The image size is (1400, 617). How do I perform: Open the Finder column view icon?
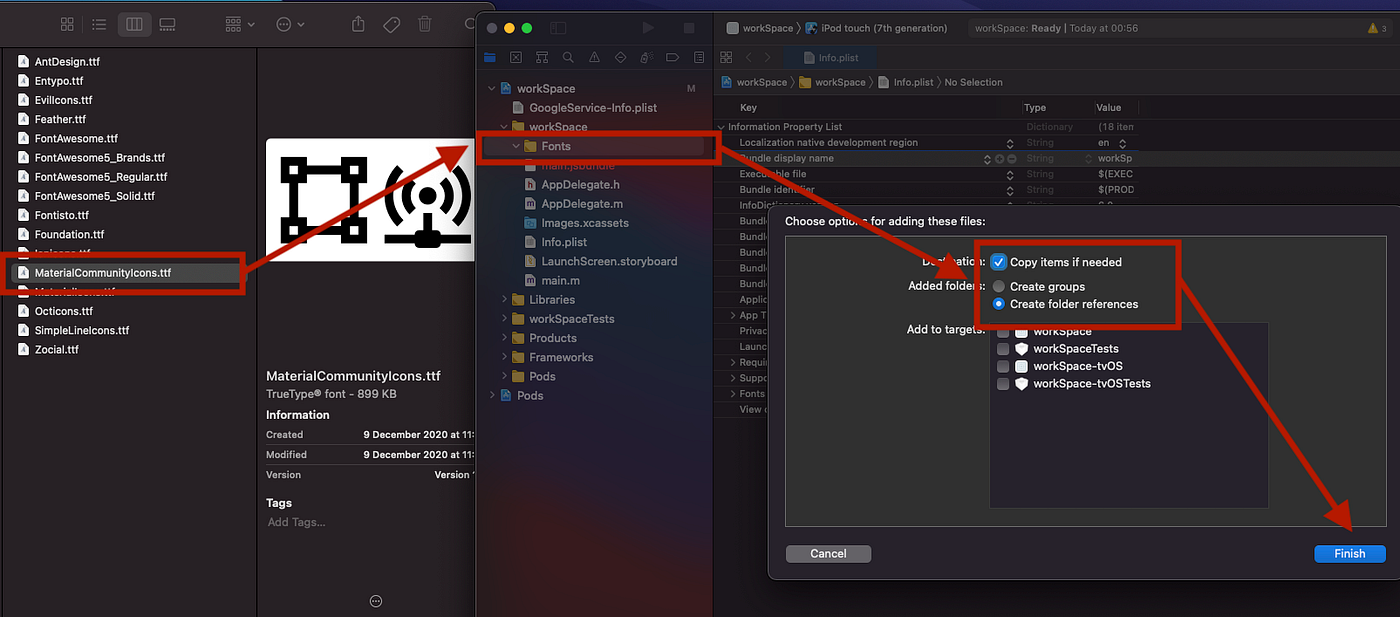tap(134, 23)
